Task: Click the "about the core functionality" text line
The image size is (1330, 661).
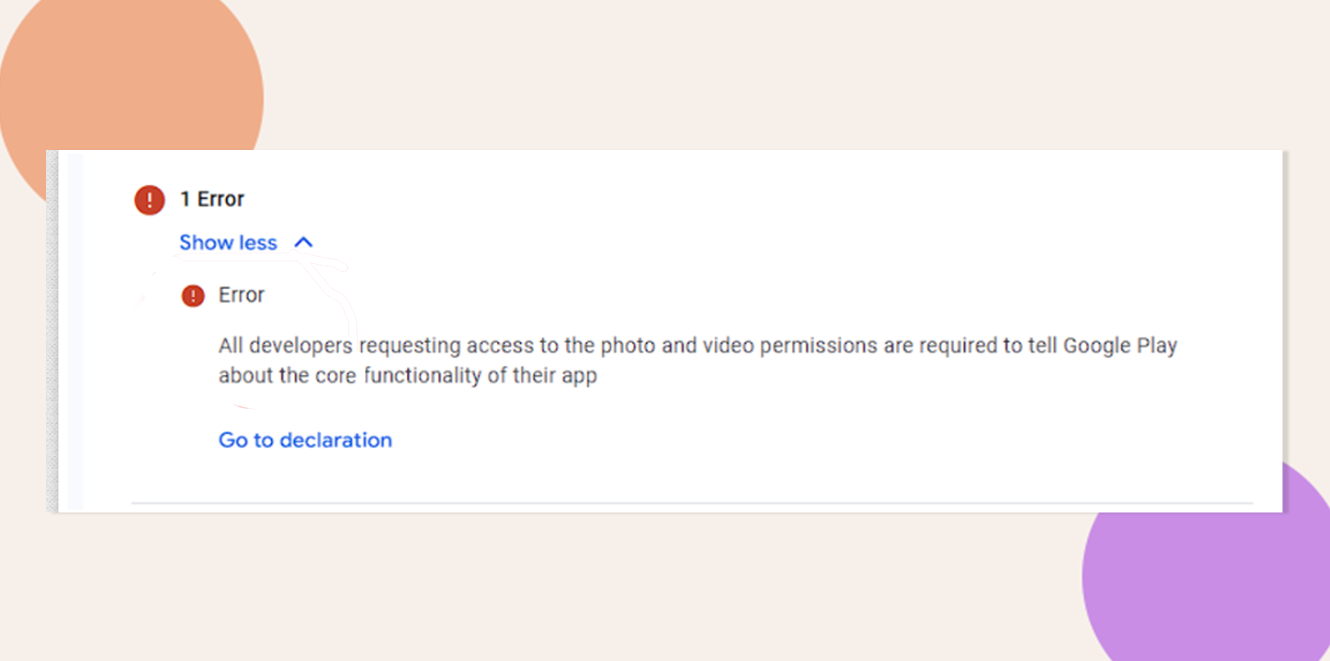Action: click(x=408, y=377)
